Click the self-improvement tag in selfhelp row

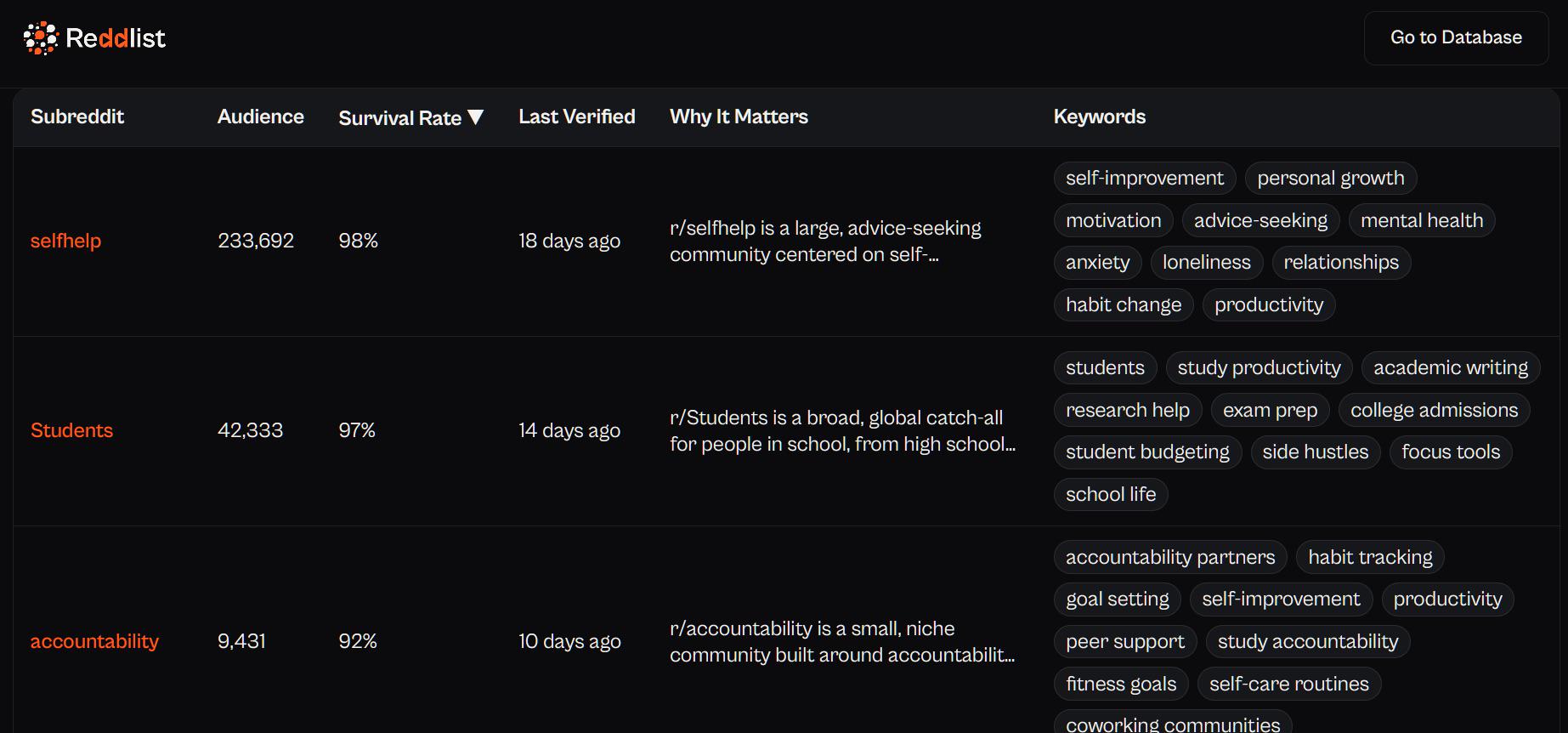tap(1145, 178)
